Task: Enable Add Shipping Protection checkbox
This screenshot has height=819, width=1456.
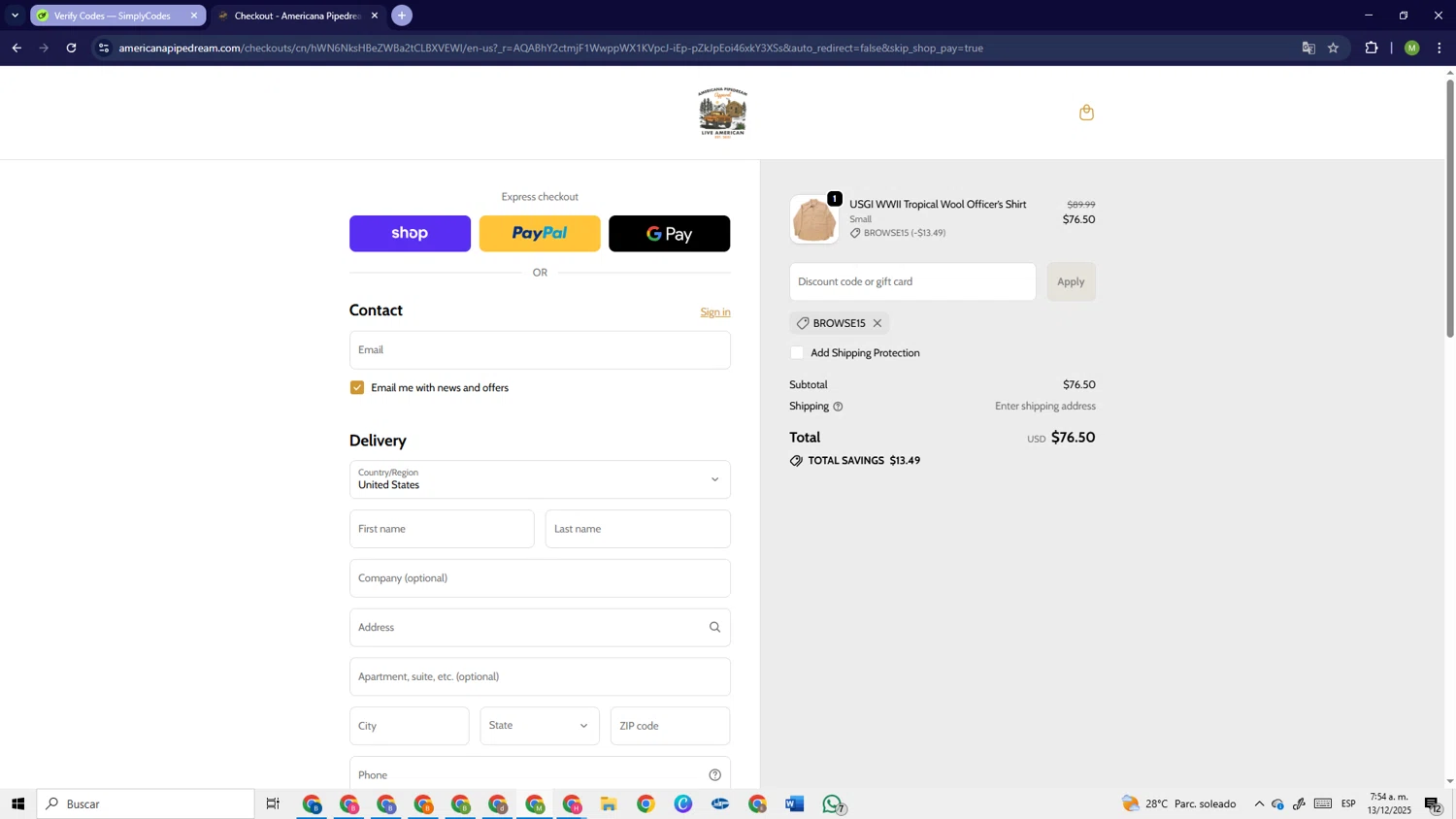Action: [797, 352]
